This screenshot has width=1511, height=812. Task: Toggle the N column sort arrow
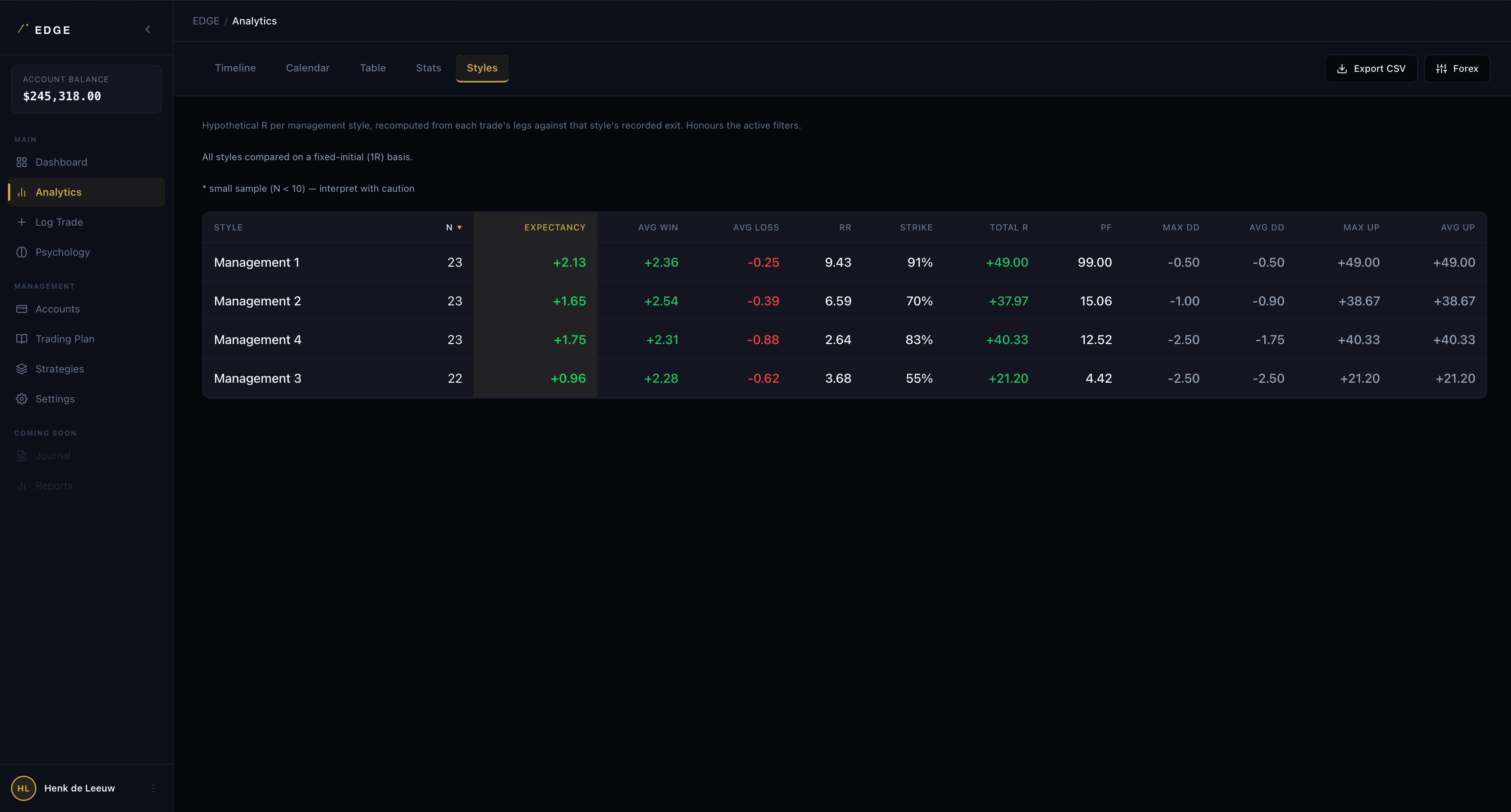(459, 228)
